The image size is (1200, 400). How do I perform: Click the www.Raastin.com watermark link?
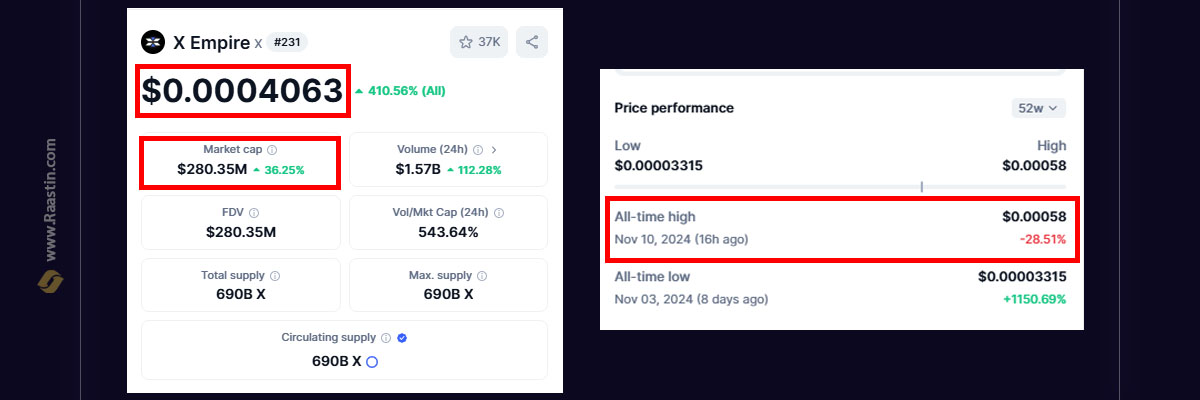pos(51,200)
